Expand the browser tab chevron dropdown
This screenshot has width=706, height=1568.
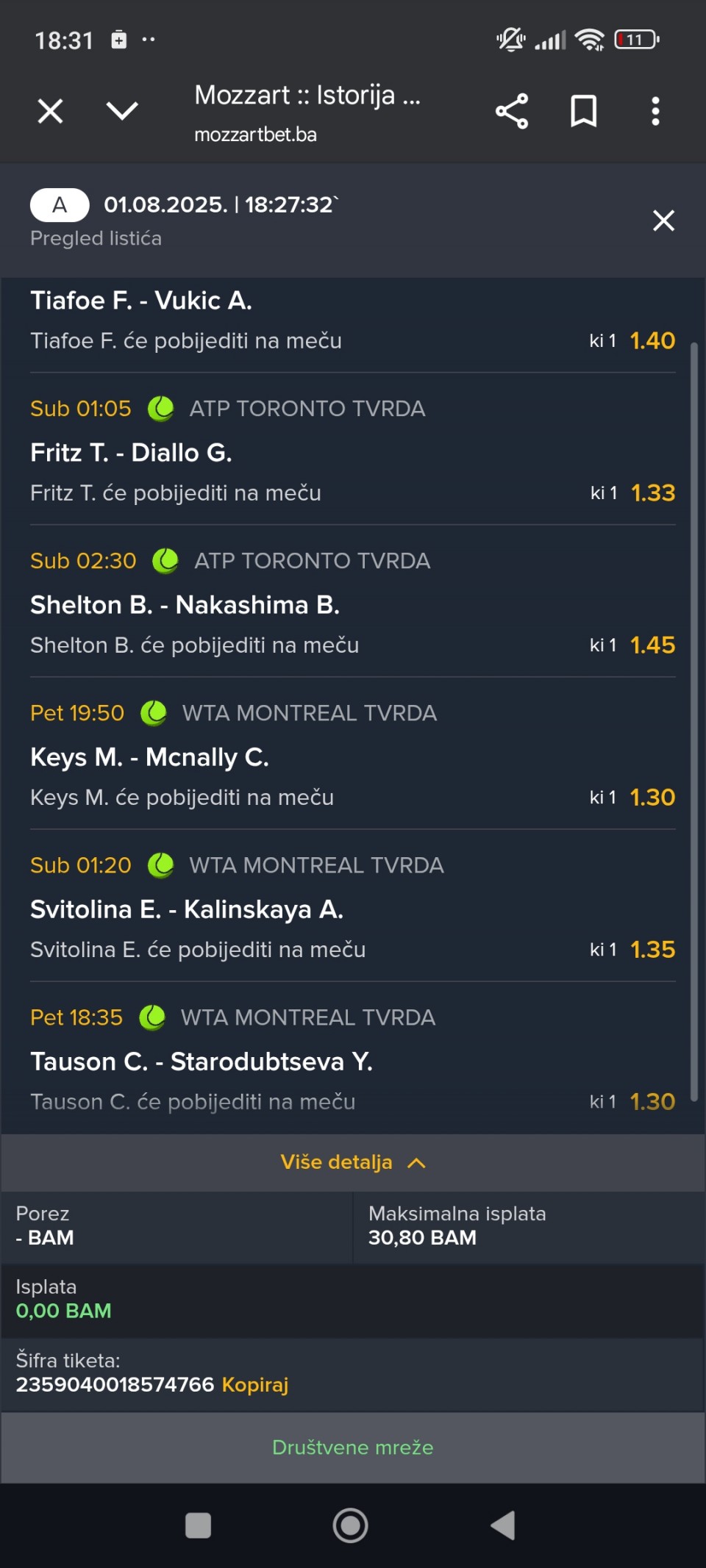click(122, 111)
